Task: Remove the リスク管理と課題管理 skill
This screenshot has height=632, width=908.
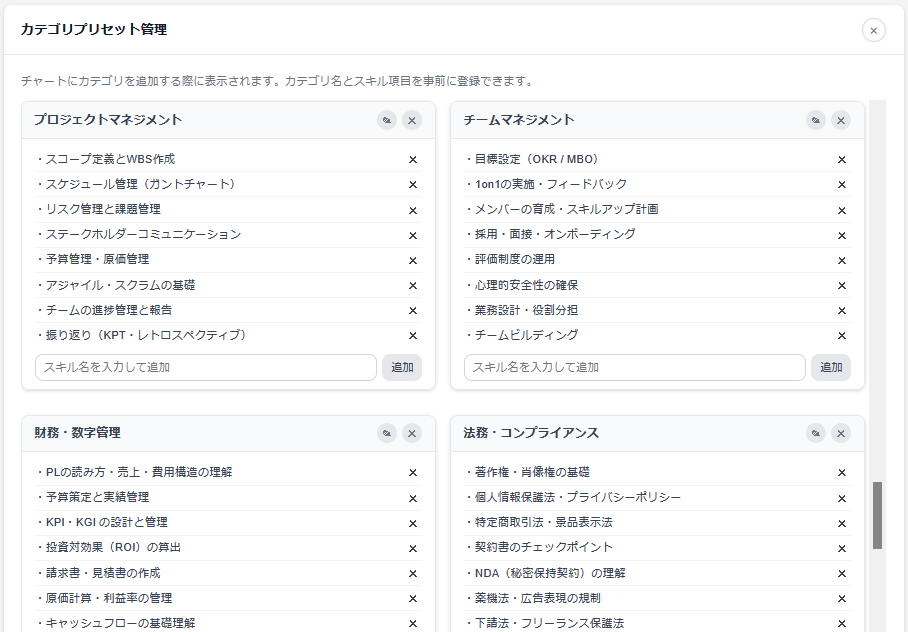Action: point(413,210)
